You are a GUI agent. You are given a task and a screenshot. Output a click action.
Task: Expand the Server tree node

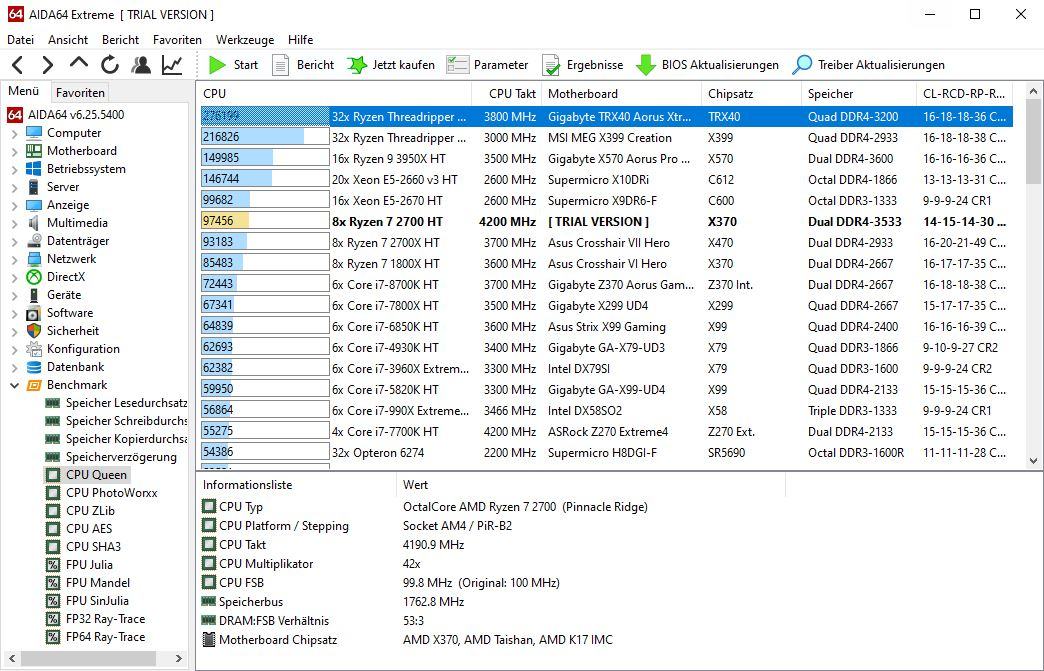(15, 187)
